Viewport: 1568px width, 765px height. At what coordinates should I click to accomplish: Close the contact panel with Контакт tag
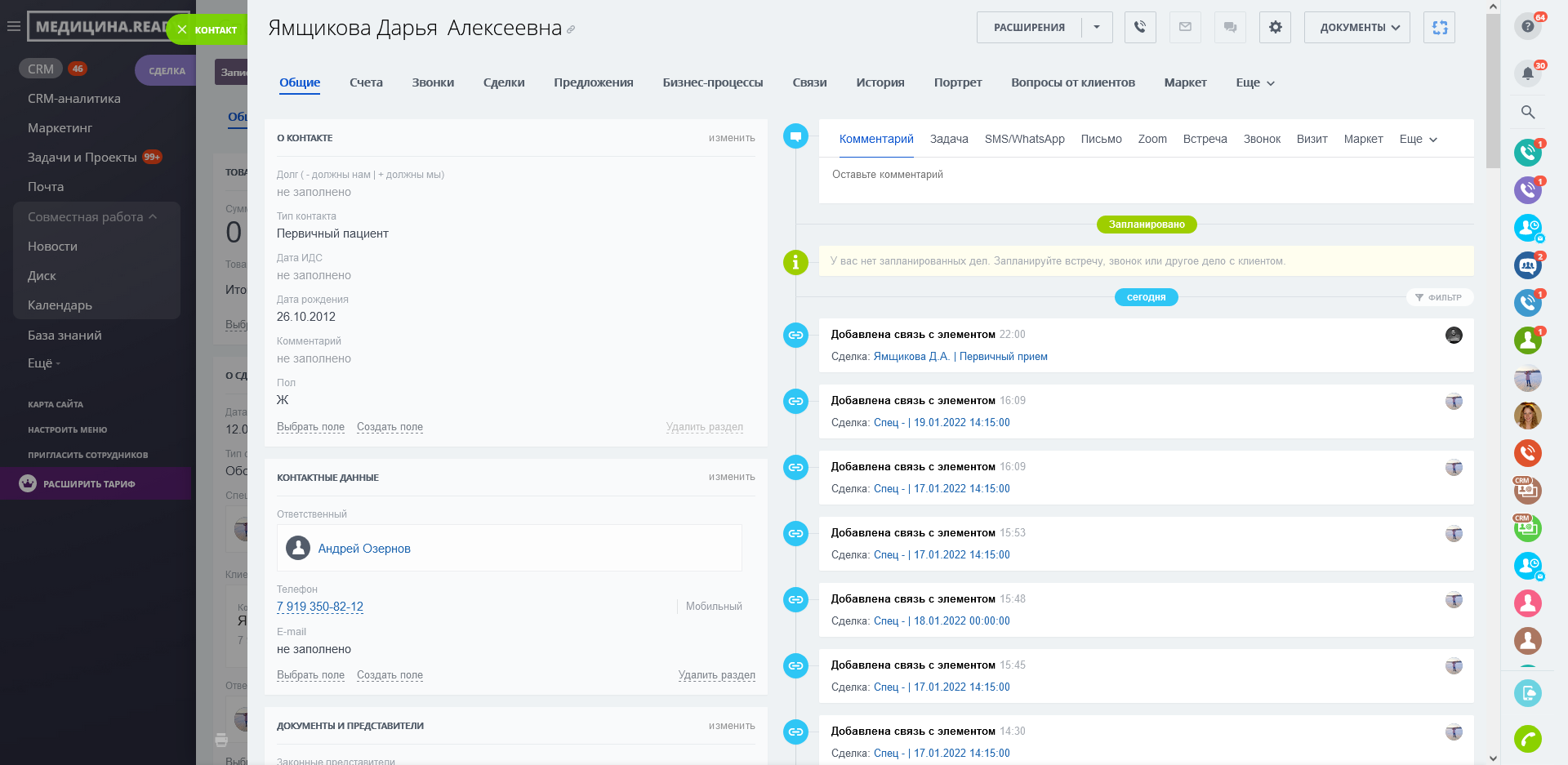pos(182,30)
